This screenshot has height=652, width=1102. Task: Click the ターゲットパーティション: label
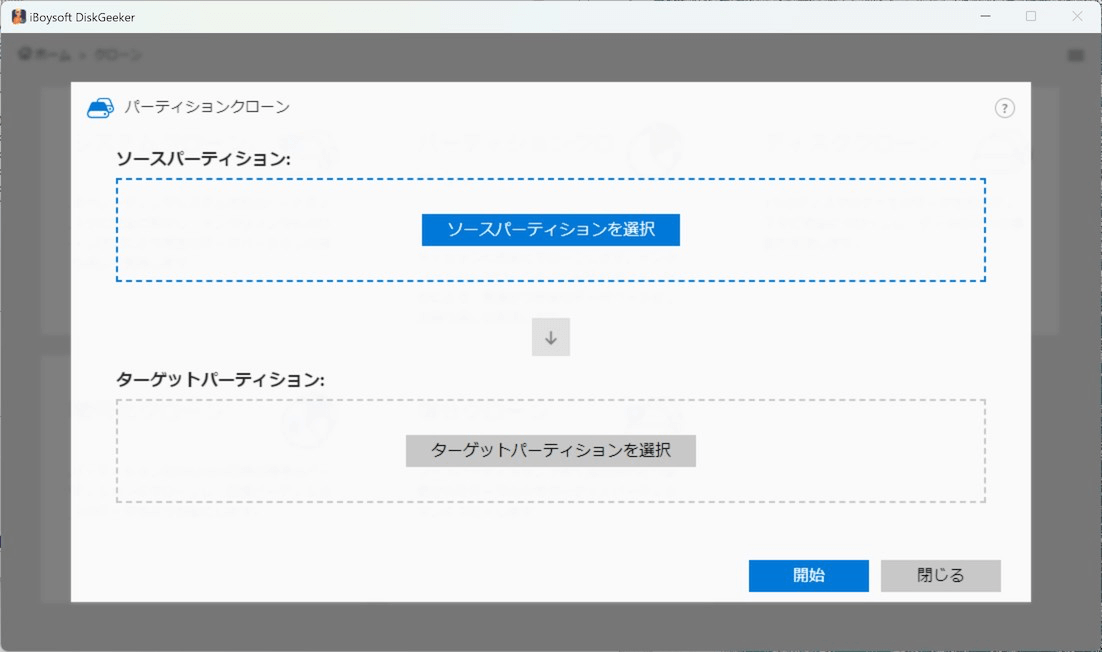click(x=221, y=380)
